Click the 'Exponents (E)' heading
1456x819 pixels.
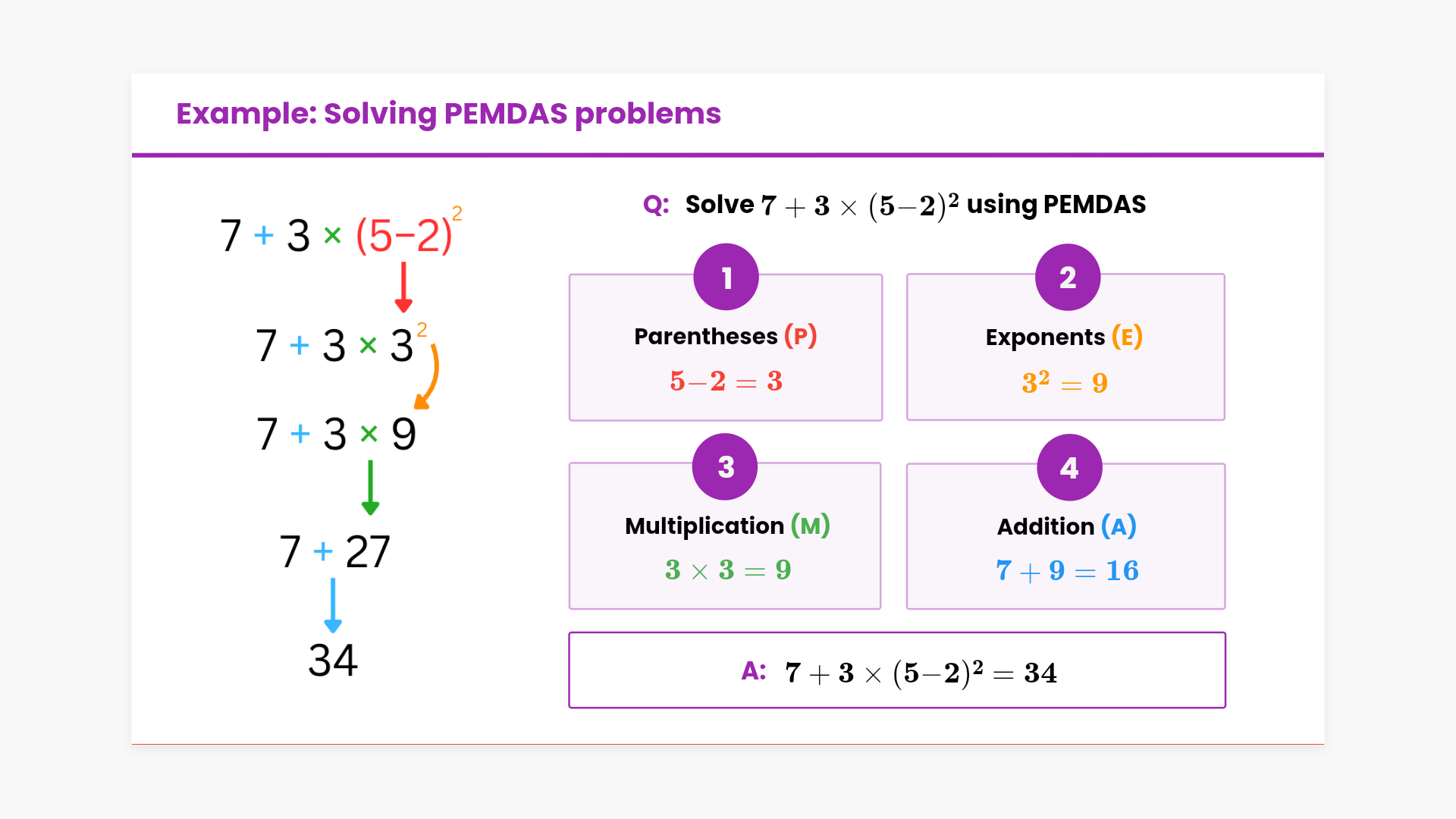pyautogui.click(x=1064, y=337)
